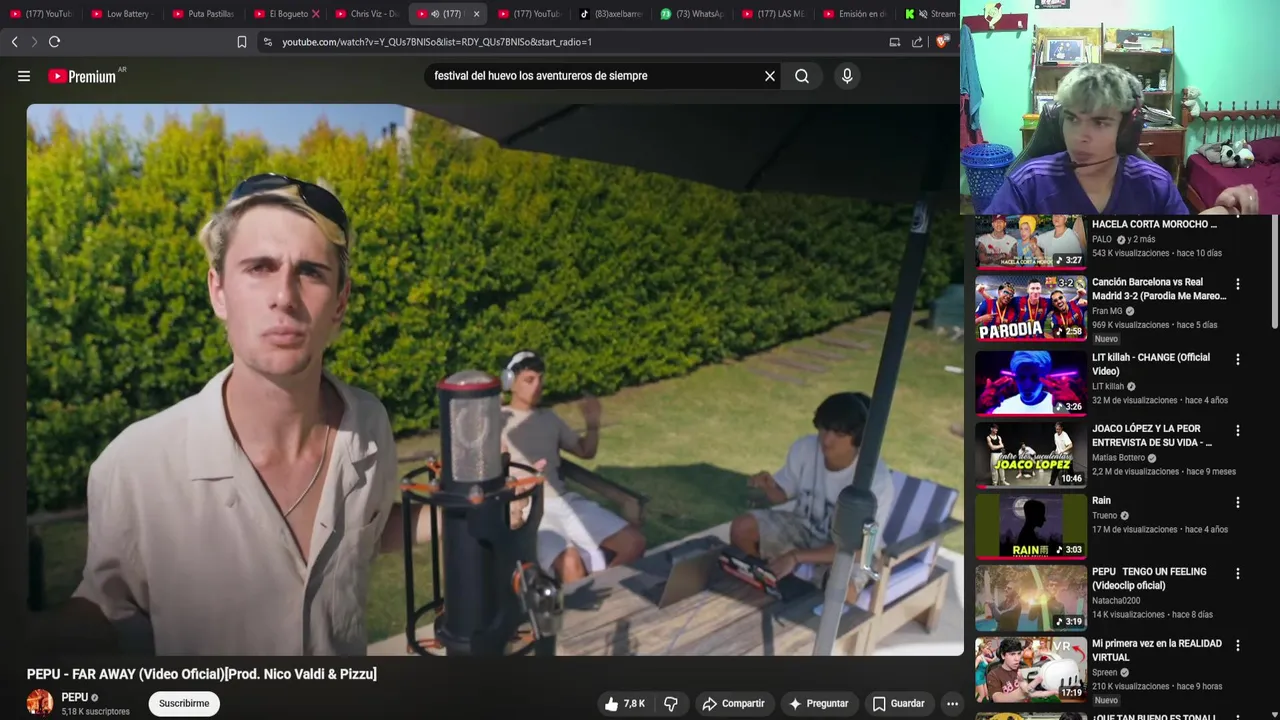Image resolution: width=1280 pixels, height=720 pixels.
Task: Select video title text PEPU - FAR AWAY
Action: click(x=202, y=674)
